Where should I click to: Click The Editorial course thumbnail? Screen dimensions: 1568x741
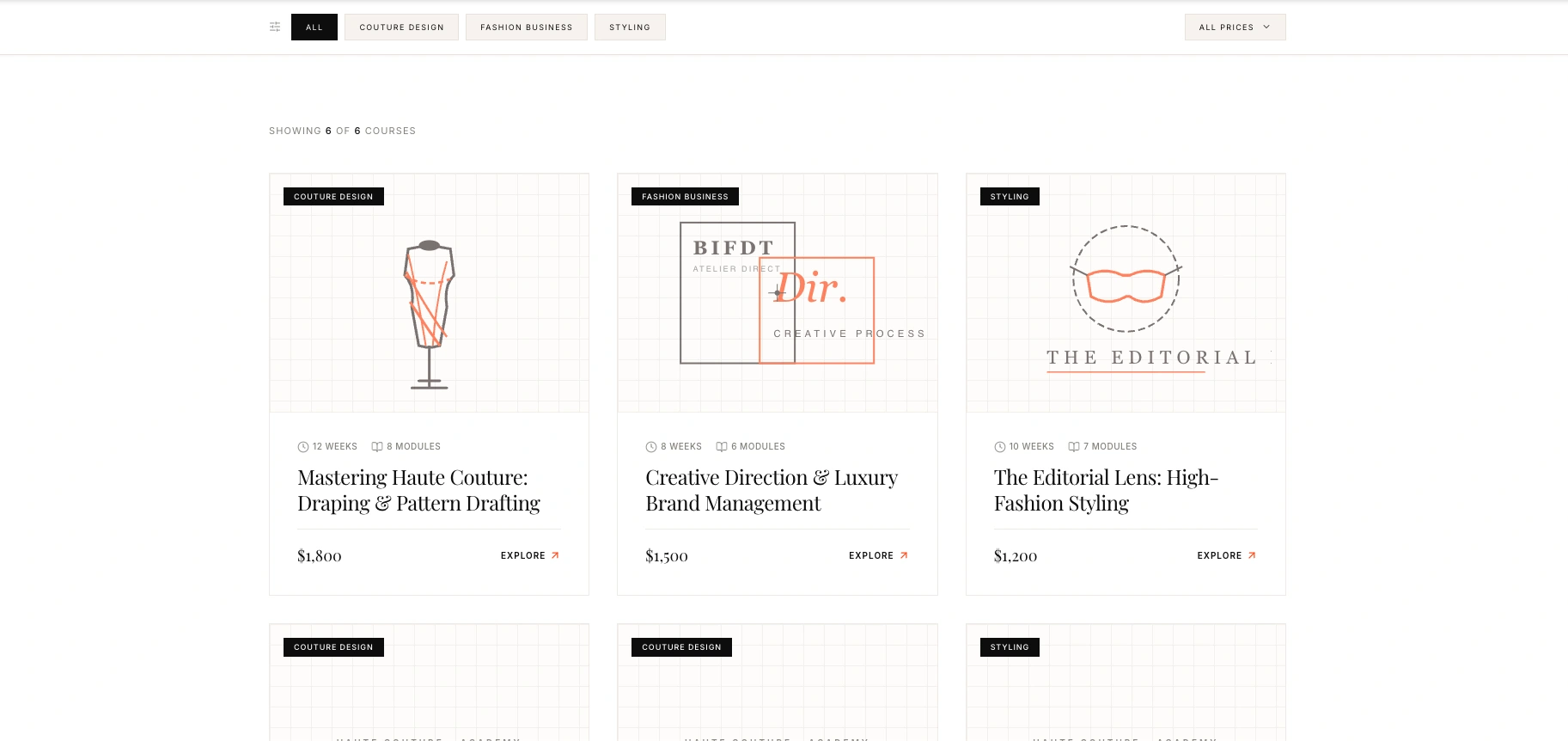tap(1126, 293)
